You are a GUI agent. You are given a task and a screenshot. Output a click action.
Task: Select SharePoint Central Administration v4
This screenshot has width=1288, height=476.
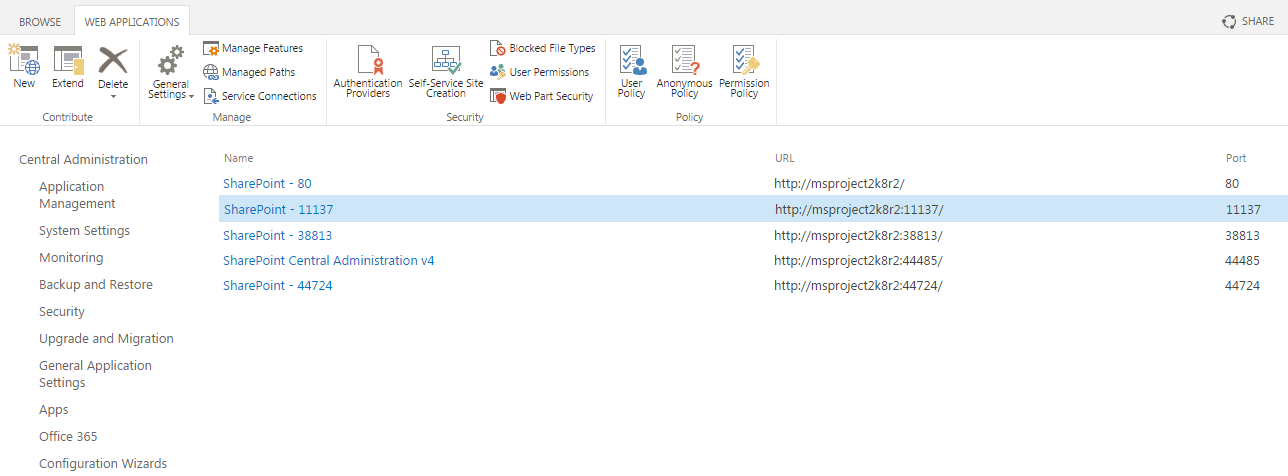click(329, 260)
